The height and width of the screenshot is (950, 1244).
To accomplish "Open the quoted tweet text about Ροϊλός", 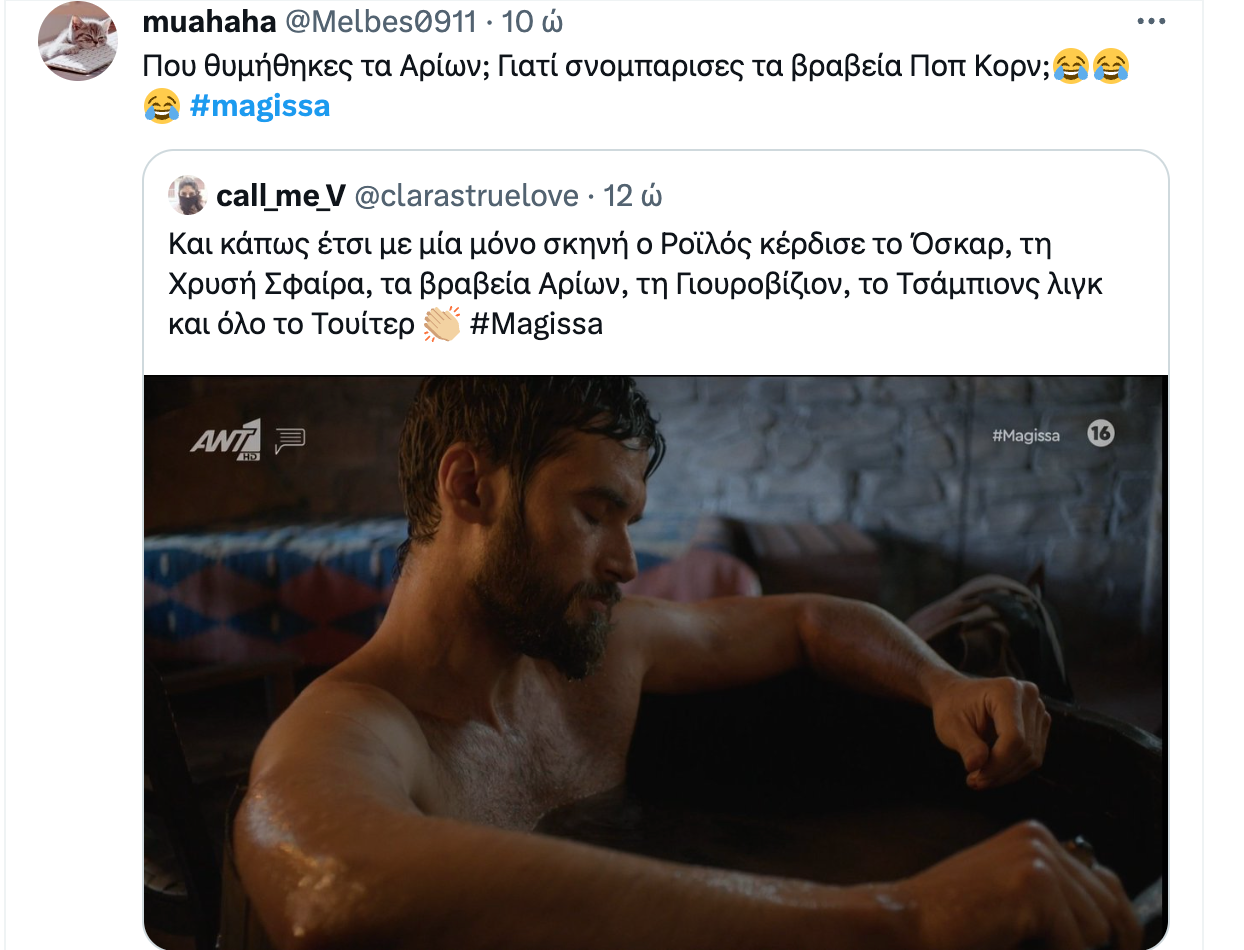I will coord(635,284).
